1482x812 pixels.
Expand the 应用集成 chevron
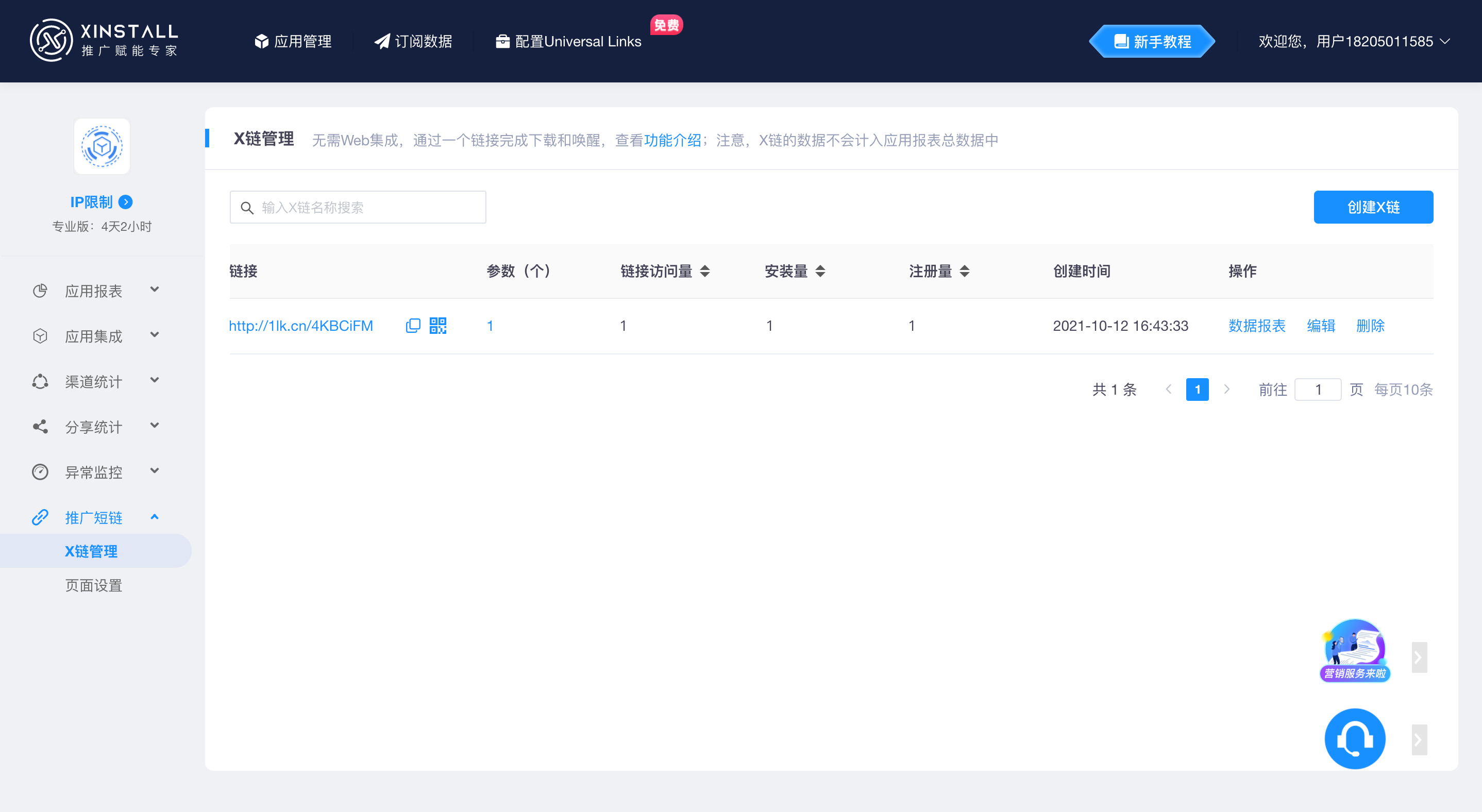pos(154,335)
